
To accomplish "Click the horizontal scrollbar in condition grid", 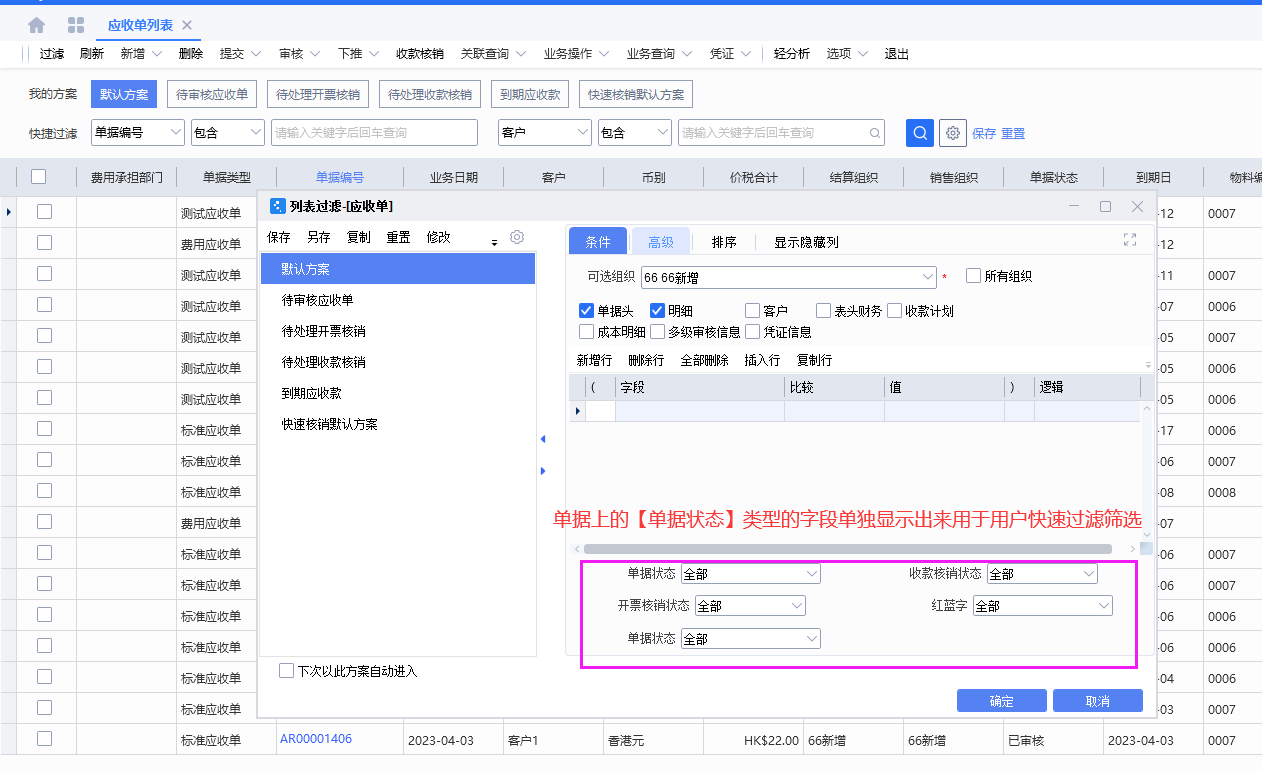I will coord(847,549).
